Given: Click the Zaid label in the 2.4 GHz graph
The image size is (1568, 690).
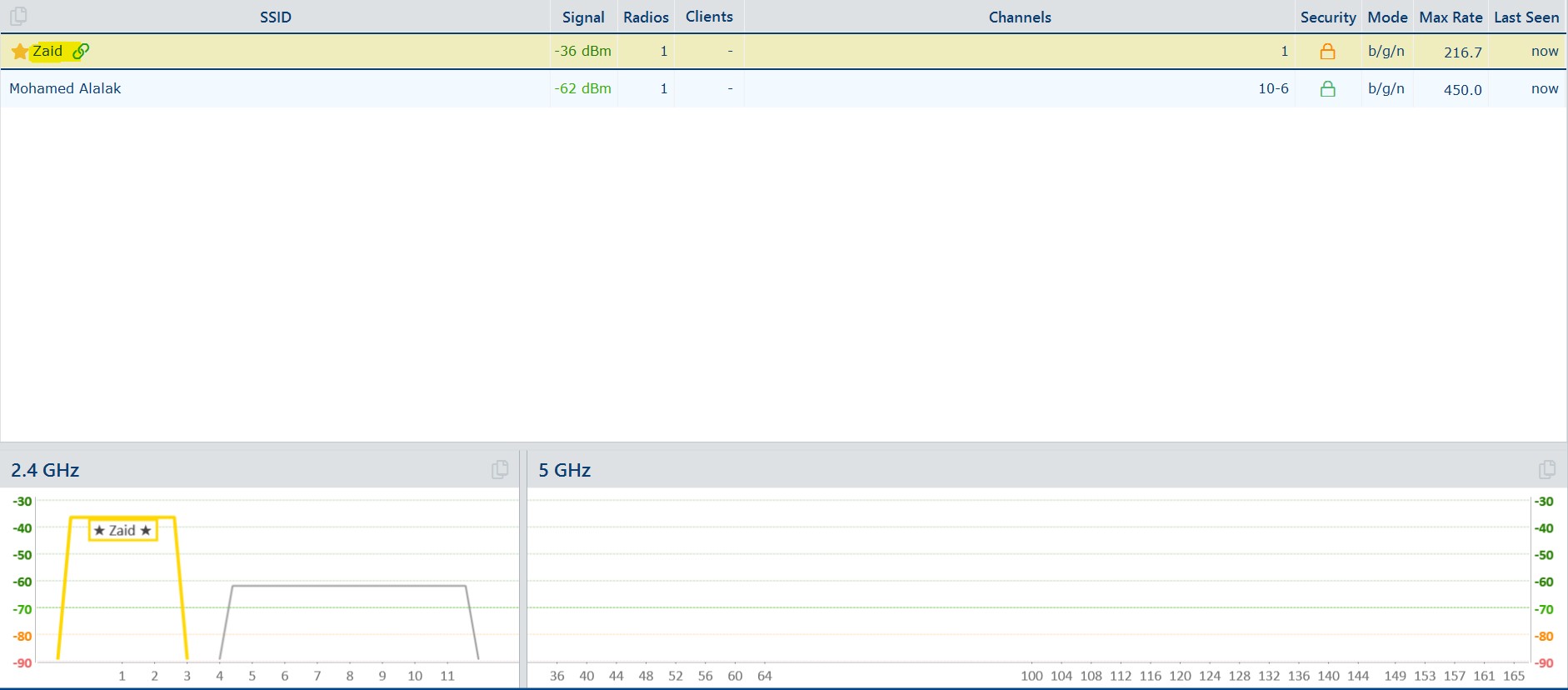Looking at the screenshot, I should [122, 530].
